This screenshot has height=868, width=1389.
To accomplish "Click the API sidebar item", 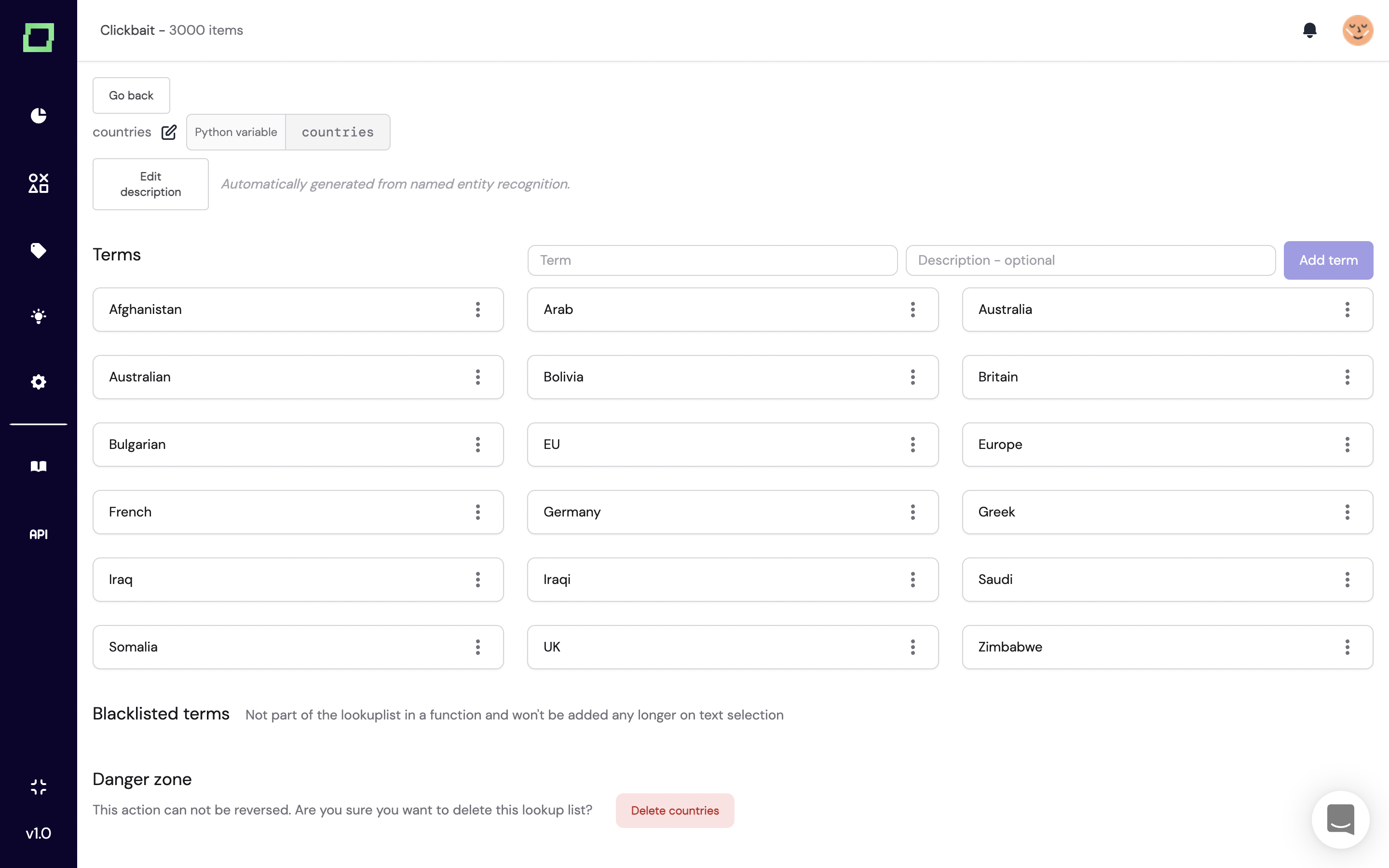I will click(39, 534).
